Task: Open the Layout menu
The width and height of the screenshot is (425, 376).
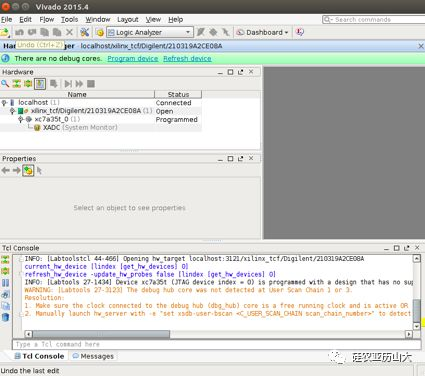Action: coord(128,20)
